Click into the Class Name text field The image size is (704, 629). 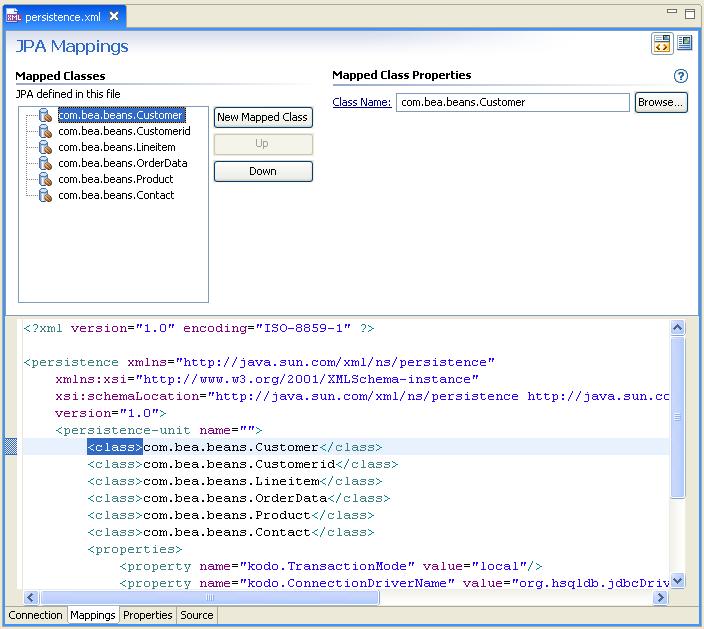click(x=512, y=102)
